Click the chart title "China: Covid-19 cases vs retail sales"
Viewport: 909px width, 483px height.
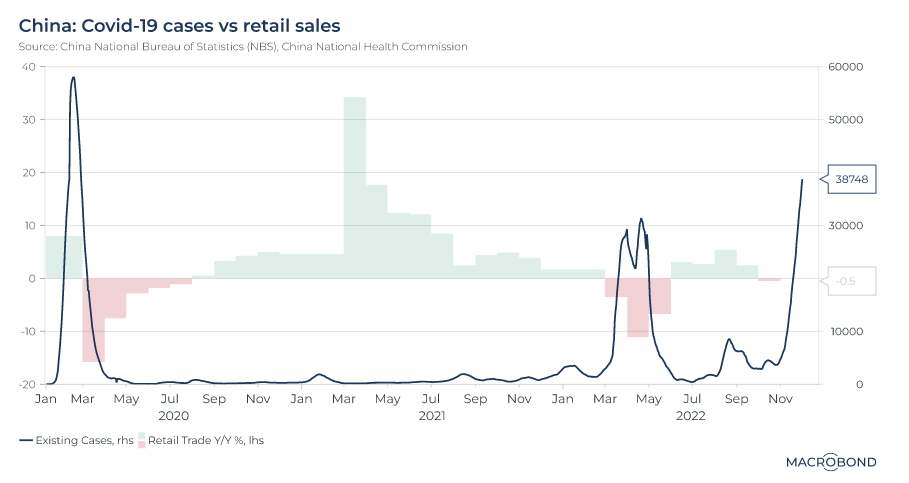tap(179, 26)
